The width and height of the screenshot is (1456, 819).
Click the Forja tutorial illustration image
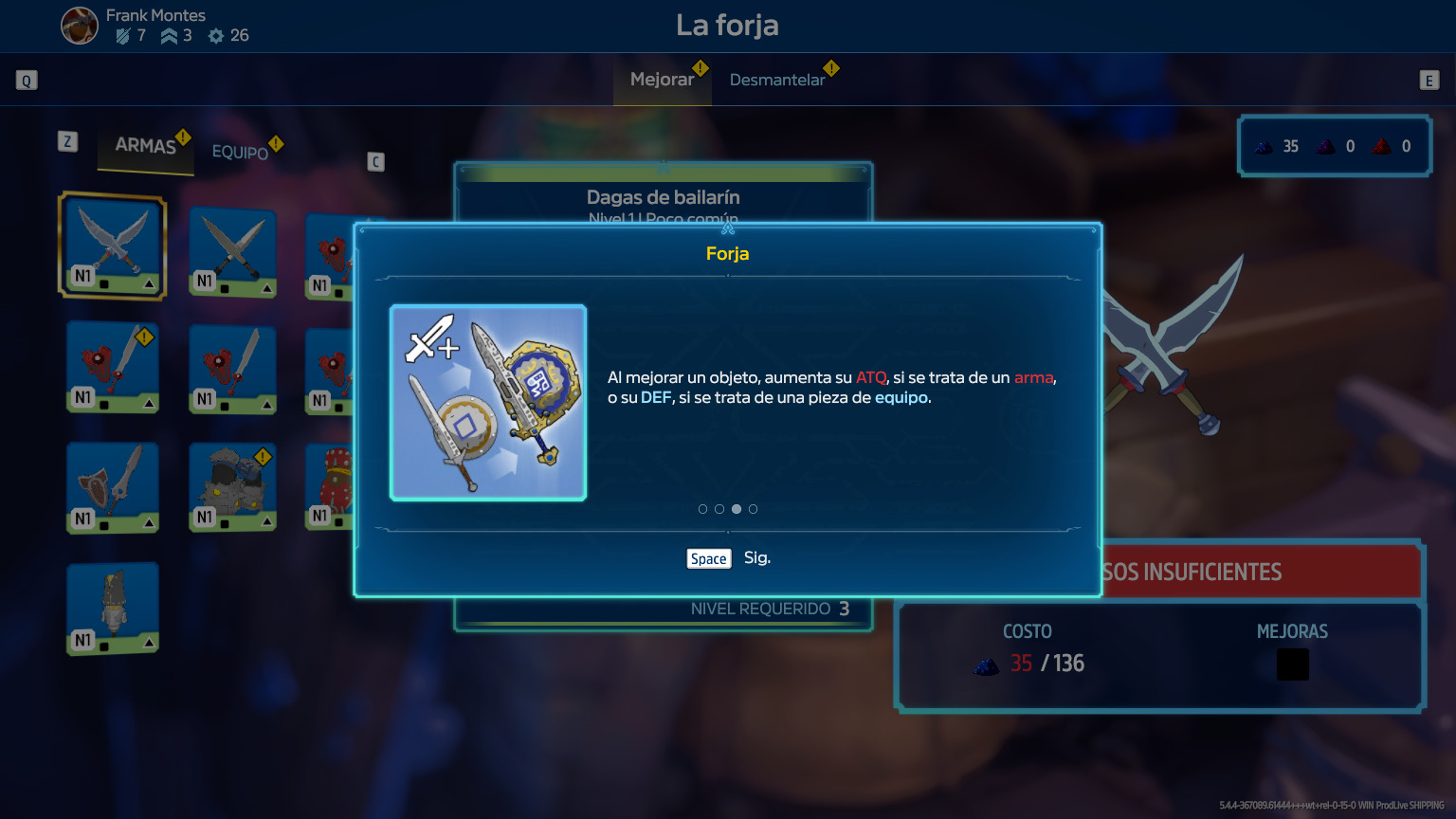pos(488,403)
